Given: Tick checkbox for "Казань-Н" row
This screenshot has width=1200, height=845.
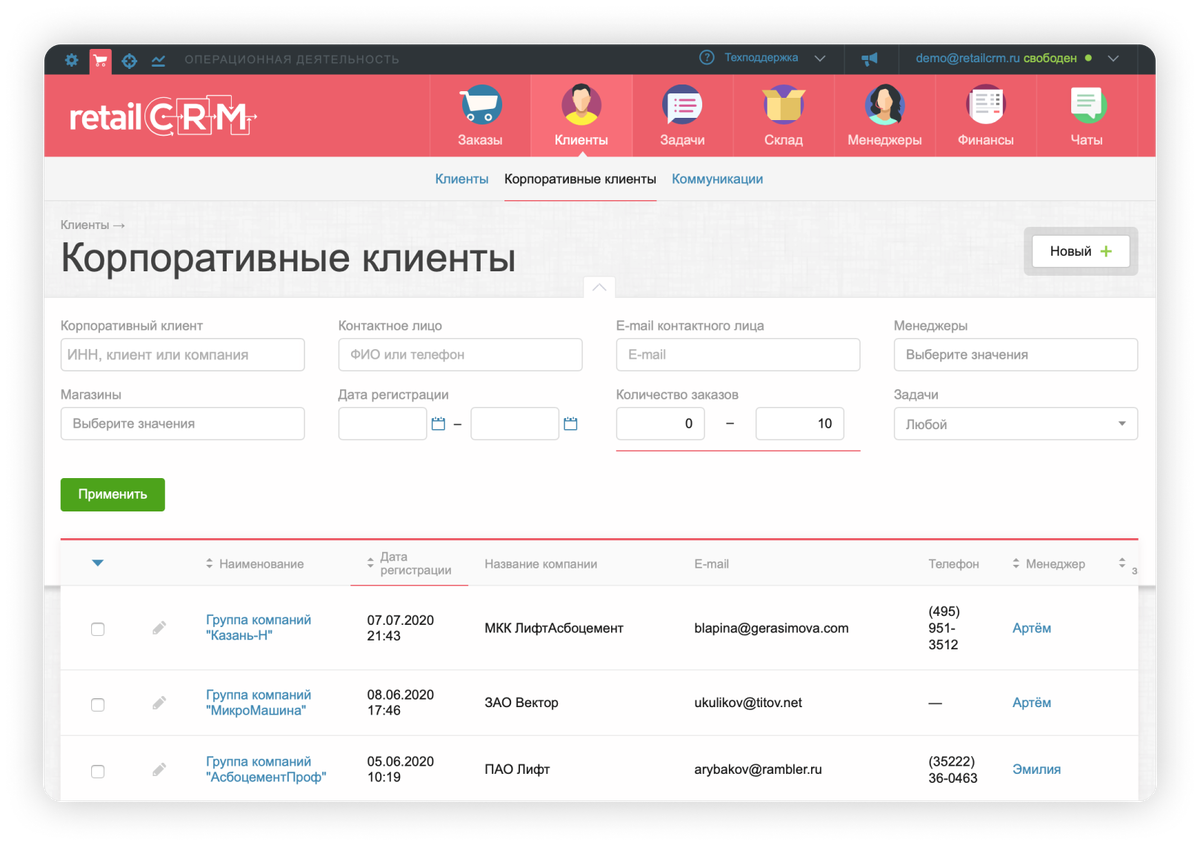Looking at the screenshot, I should (98, 629).
